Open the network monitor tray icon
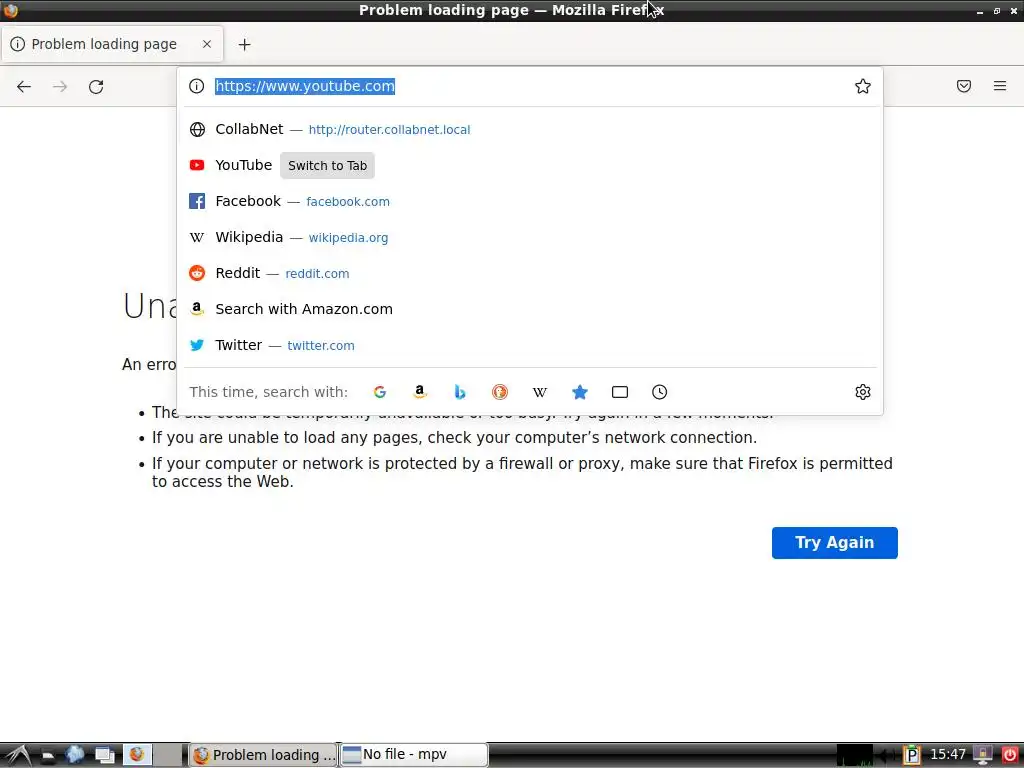Image resolution: width=1024 pixels, height=768 pixels. pyautogui.click(x=983, y=755)
